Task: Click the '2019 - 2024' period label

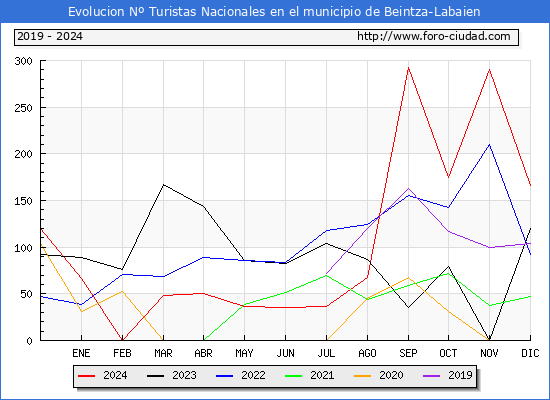Action: click(x=50, y=36)
